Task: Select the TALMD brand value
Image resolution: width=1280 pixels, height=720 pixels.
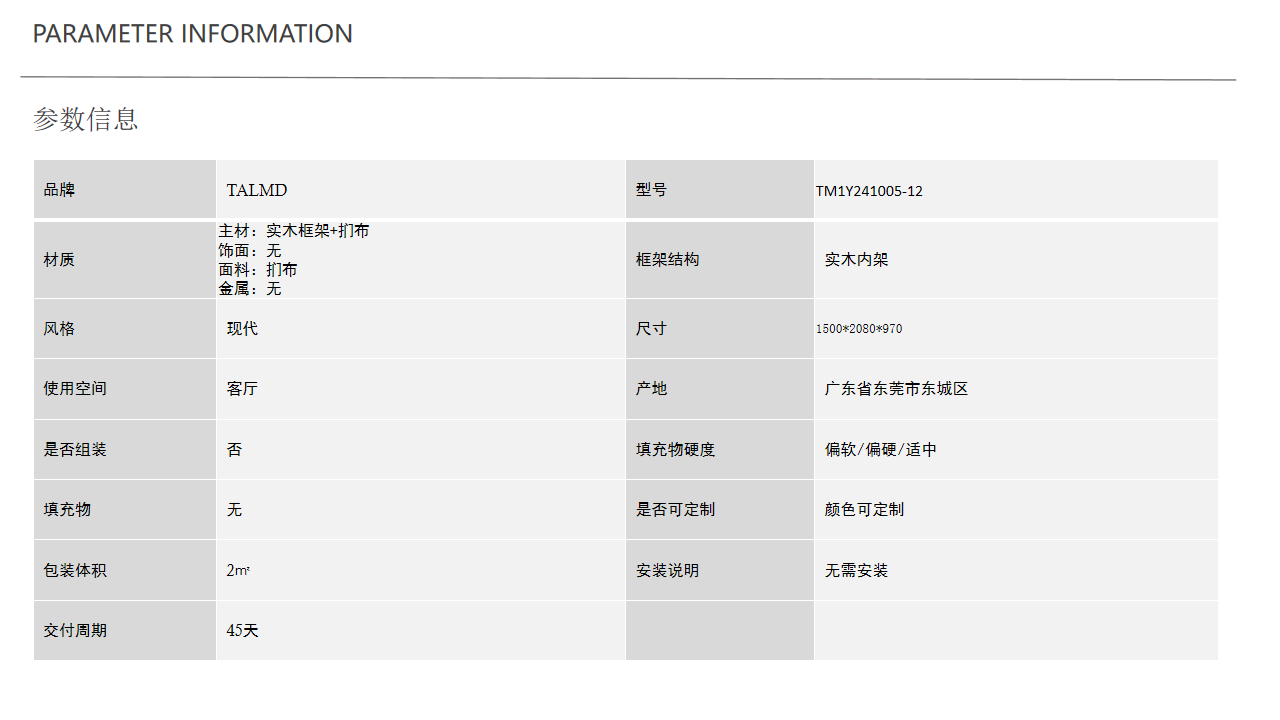Action: (257, 190)
